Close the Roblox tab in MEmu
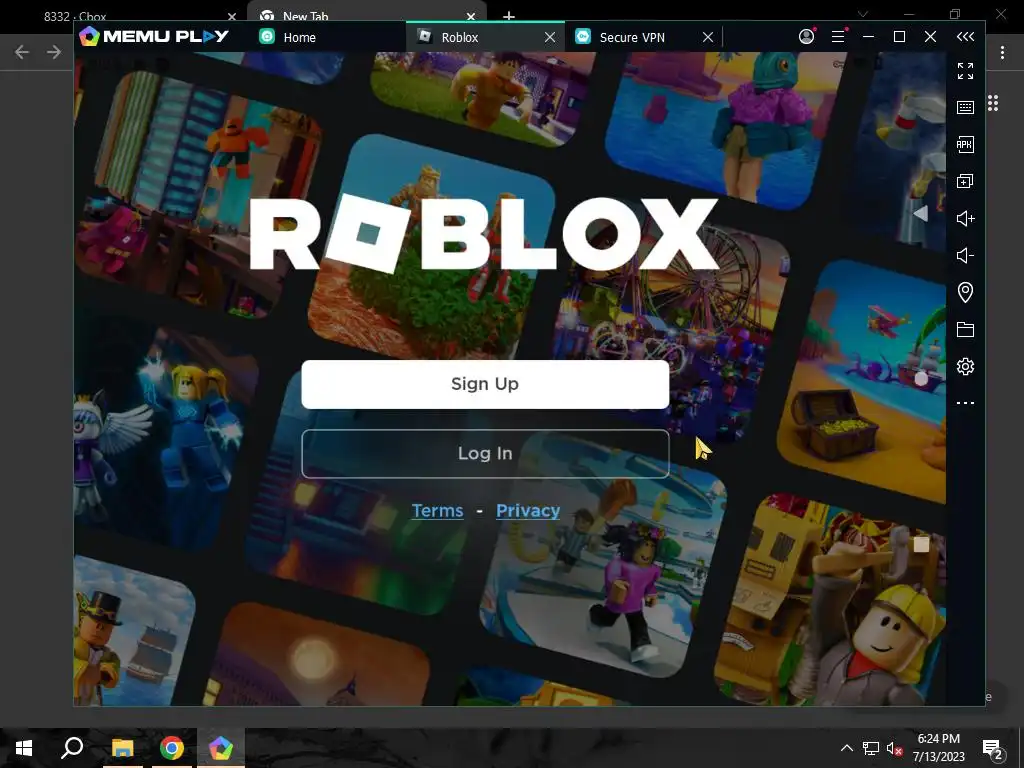The width and height of the screenshot is (1024, 768). click(x=550, y=37)
